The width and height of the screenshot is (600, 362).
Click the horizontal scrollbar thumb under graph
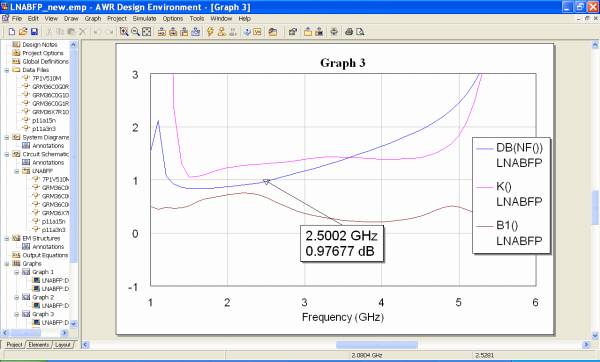click(x=377, y=345)
